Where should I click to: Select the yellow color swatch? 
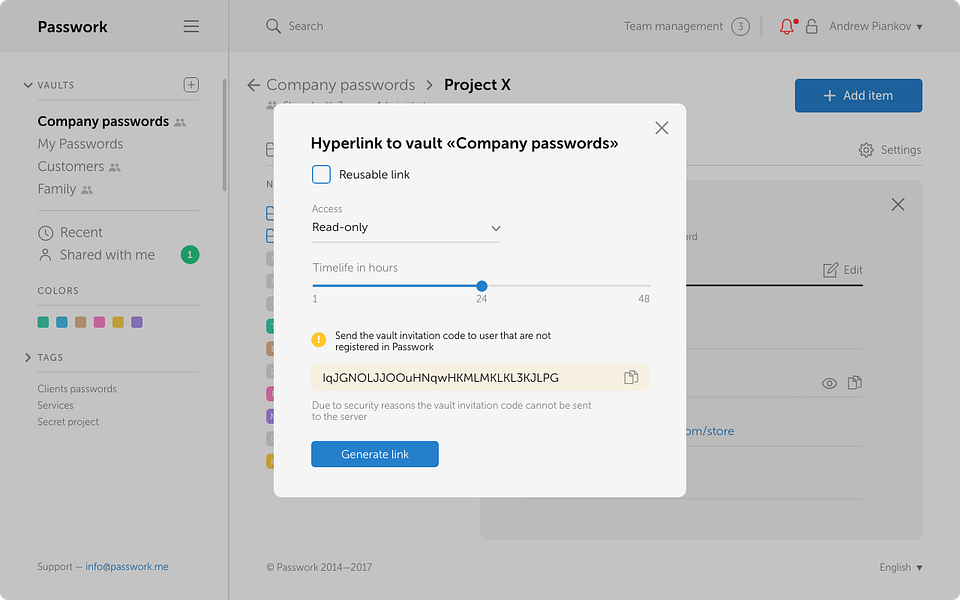click(x=118, y=322)
